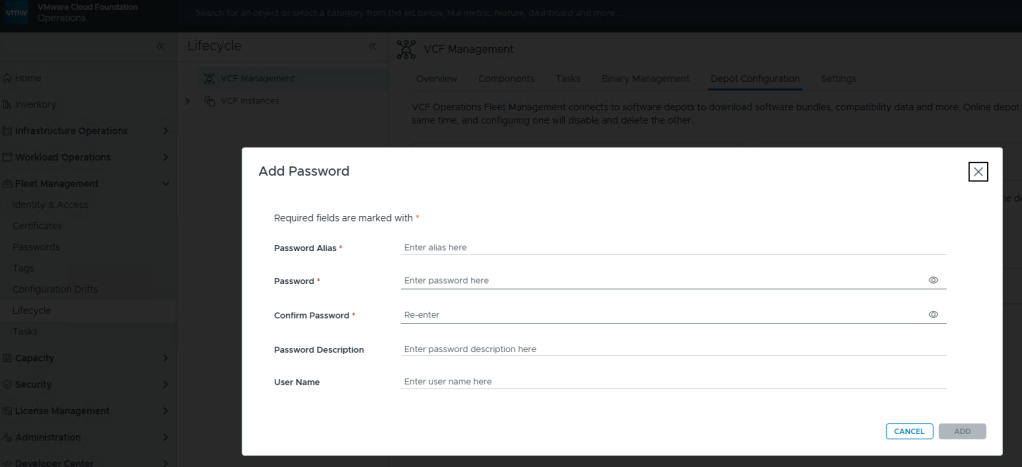Viewport: 1022px width, 467px height.
Task: Click the Password Alias input field
Action: pos(673,247)
